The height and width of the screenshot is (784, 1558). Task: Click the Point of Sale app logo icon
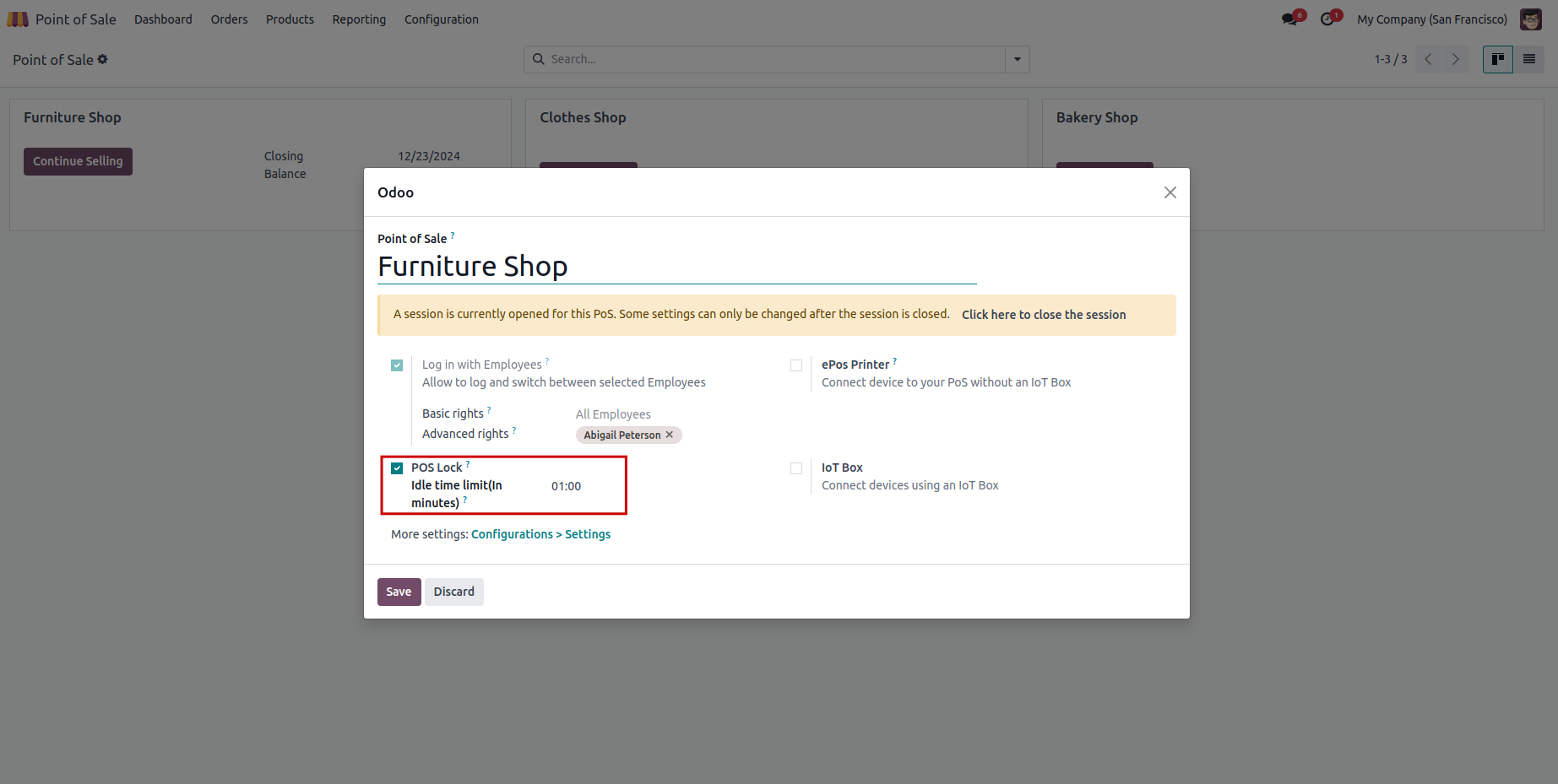[x=18, y=19]
